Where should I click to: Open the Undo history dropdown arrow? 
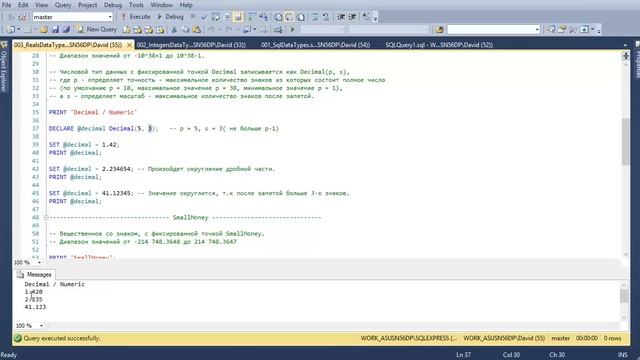coord(220,29)
